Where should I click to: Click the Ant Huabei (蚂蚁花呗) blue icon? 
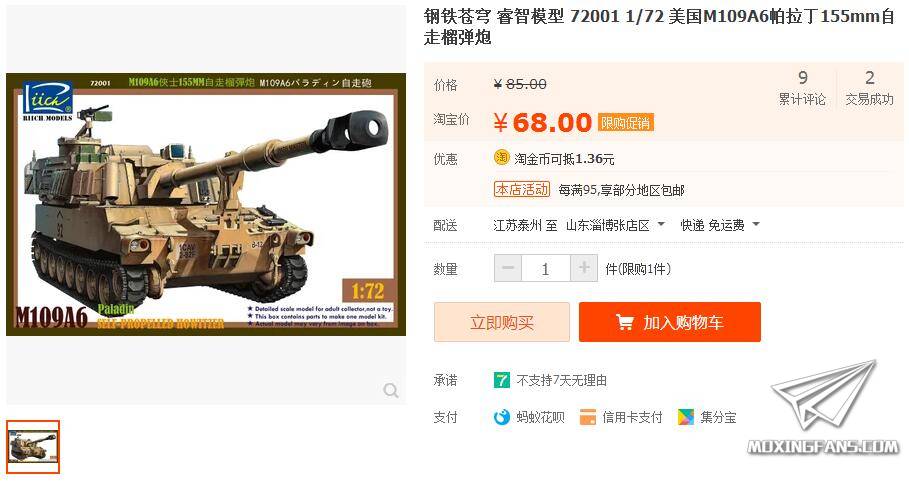click(501, 417)
